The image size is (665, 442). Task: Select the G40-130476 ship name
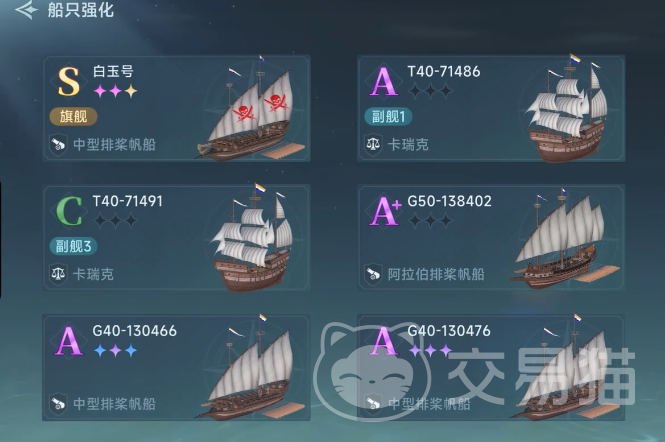point(443,331)
